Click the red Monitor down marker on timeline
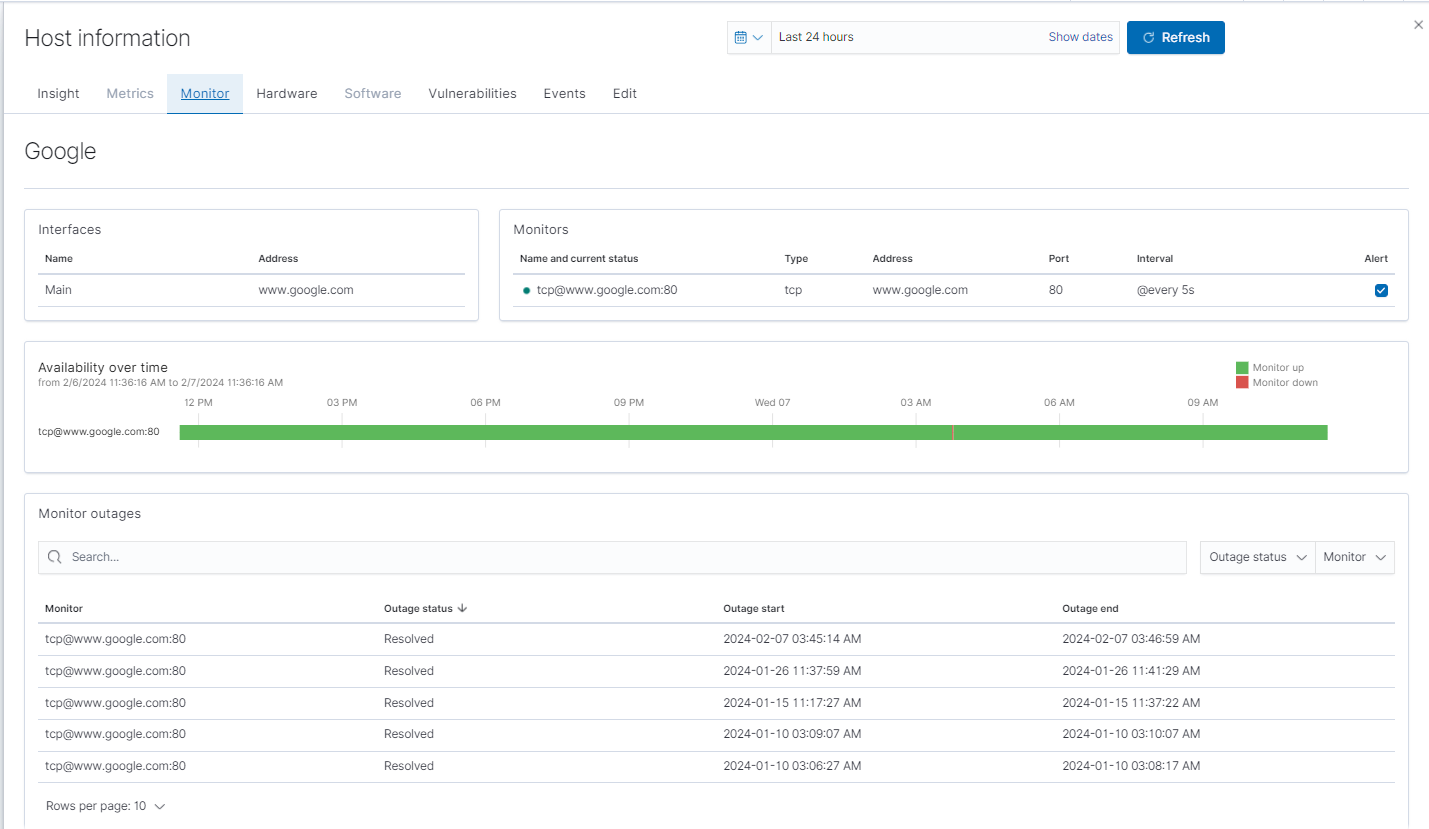This screenshot has height=829, width=1429. [x=952, y=432]
